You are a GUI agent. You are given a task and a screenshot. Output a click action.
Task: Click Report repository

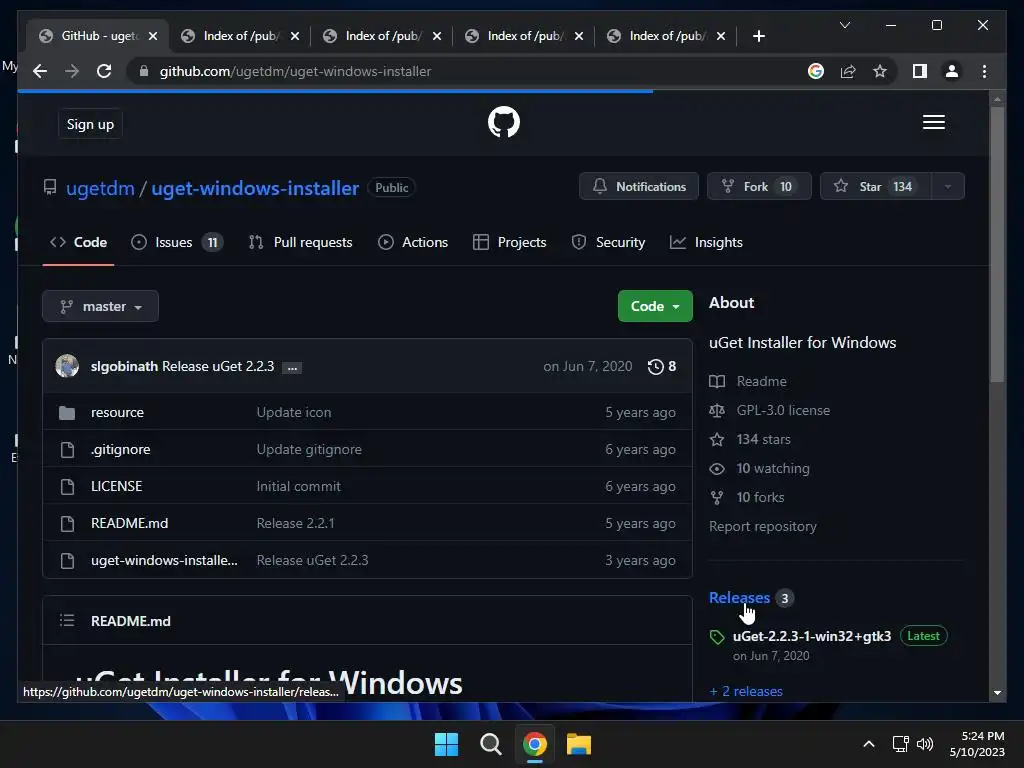click(x=763, y=526)
